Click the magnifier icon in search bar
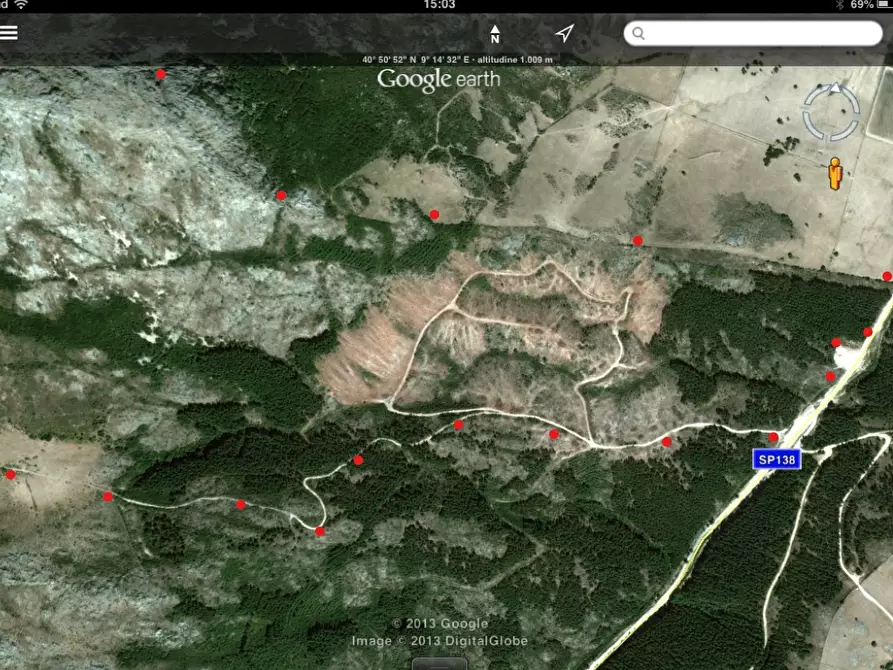Screen dimensions: 893x670 (639, 34)
